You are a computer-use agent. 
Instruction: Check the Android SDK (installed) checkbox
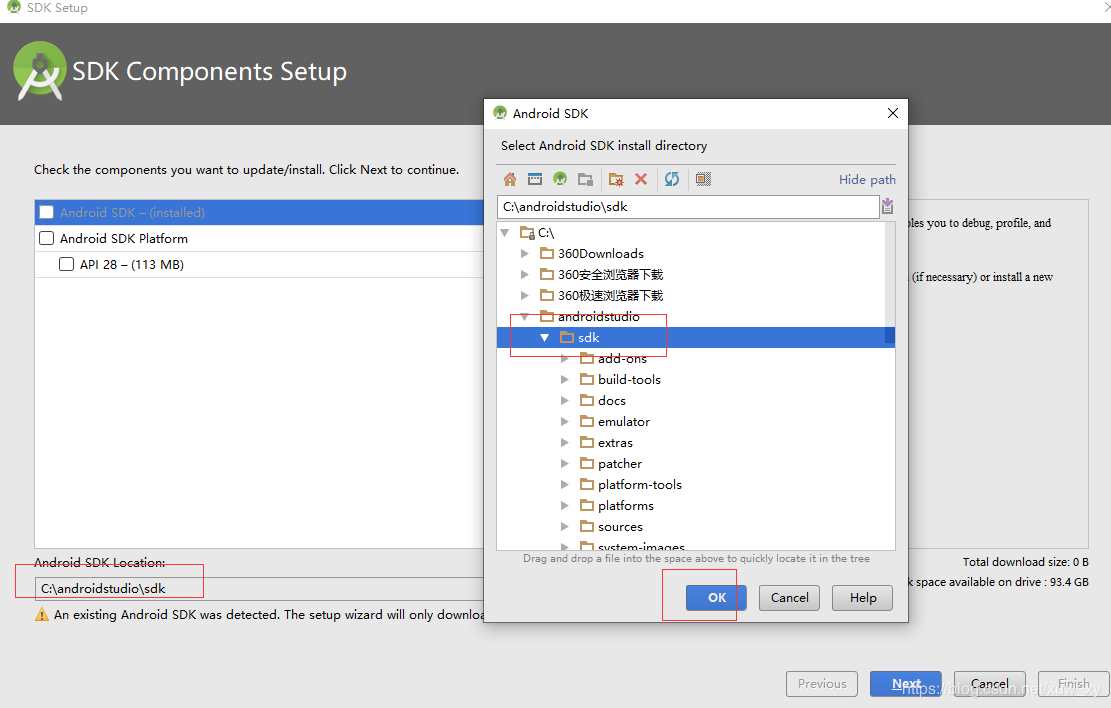(47, 212)
